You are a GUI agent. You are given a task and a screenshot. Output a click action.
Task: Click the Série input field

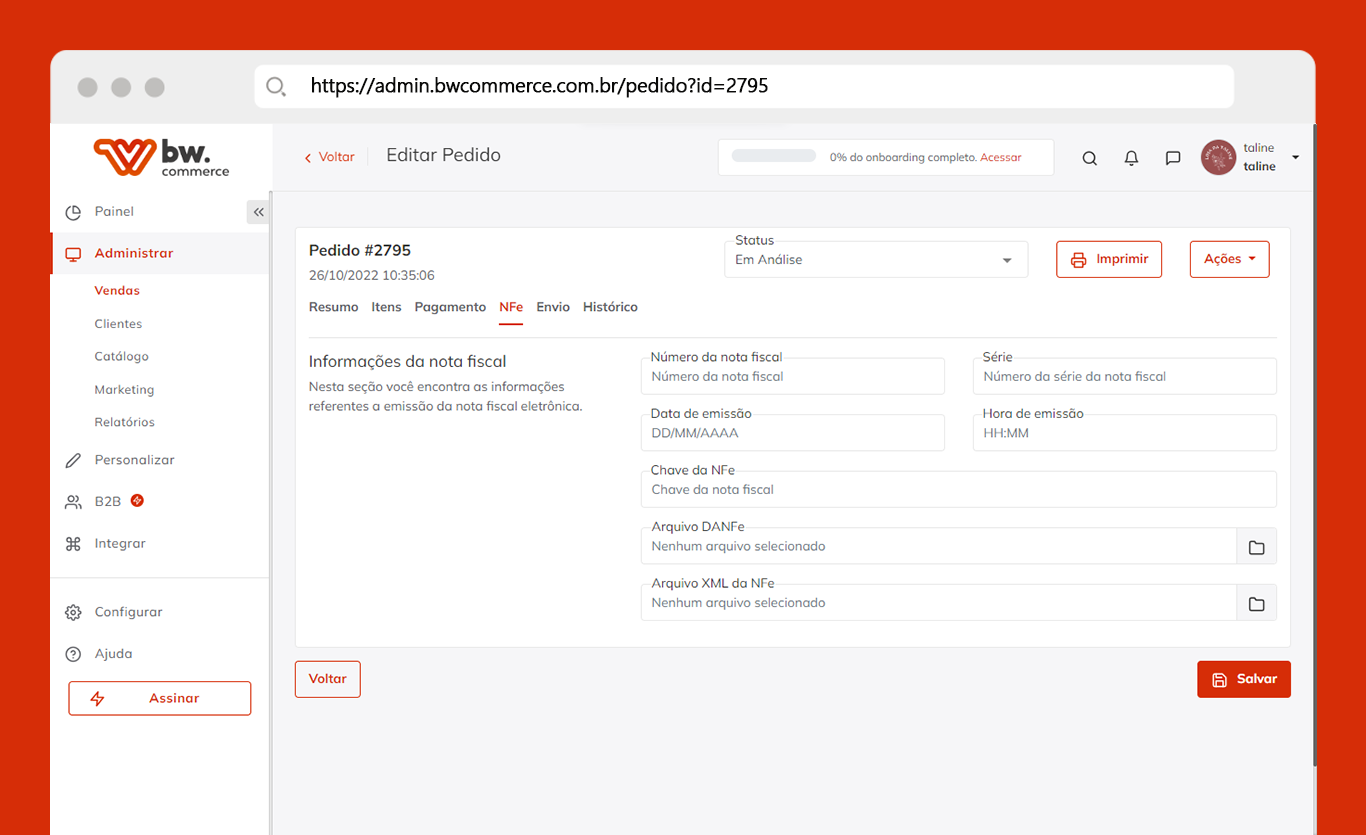click(x=1125, y=377)
